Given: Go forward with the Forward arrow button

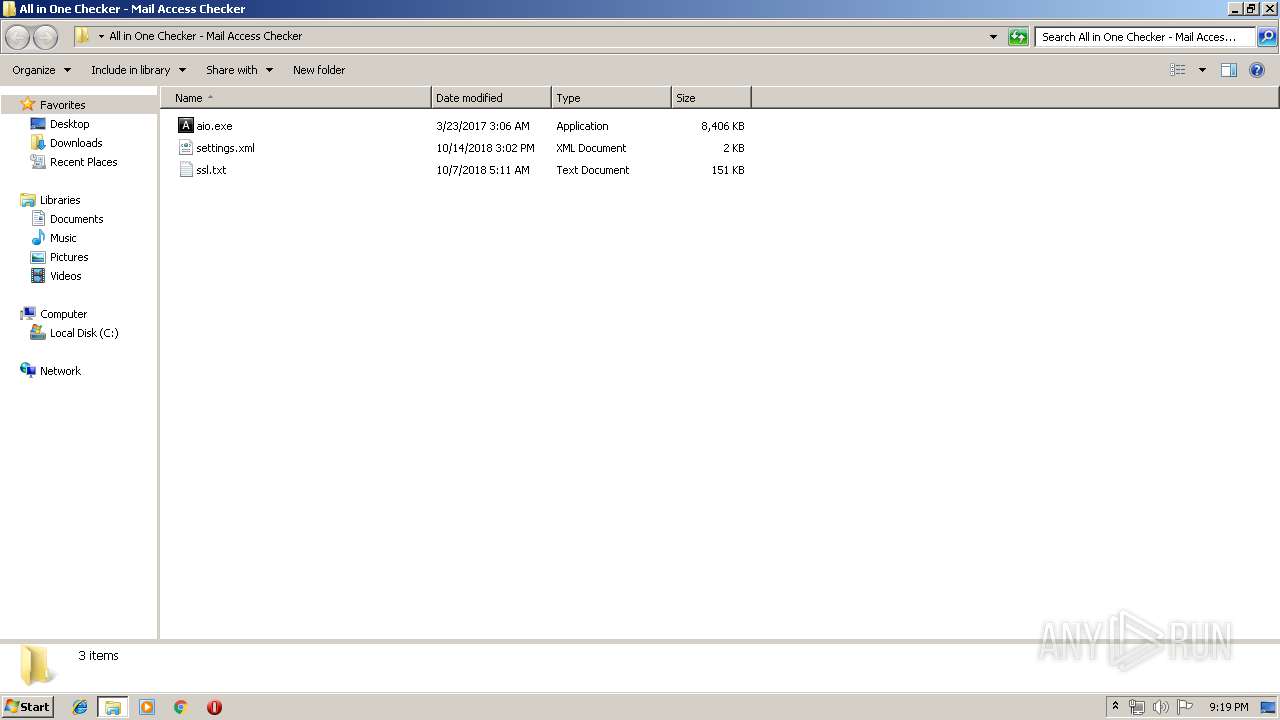Looking at the screenshot, I should click(x=46, y=37).
